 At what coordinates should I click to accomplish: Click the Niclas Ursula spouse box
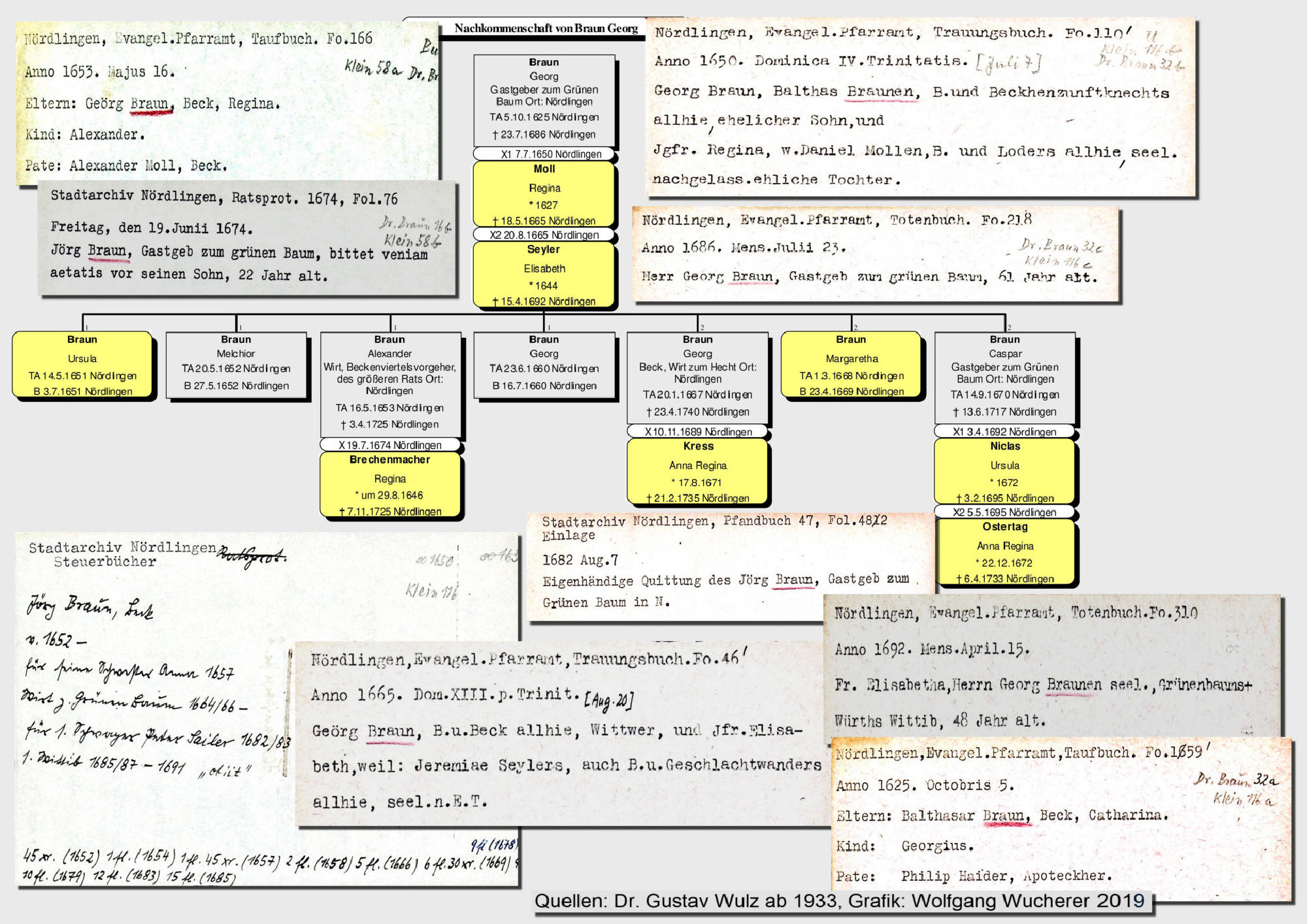[1004, 471]
